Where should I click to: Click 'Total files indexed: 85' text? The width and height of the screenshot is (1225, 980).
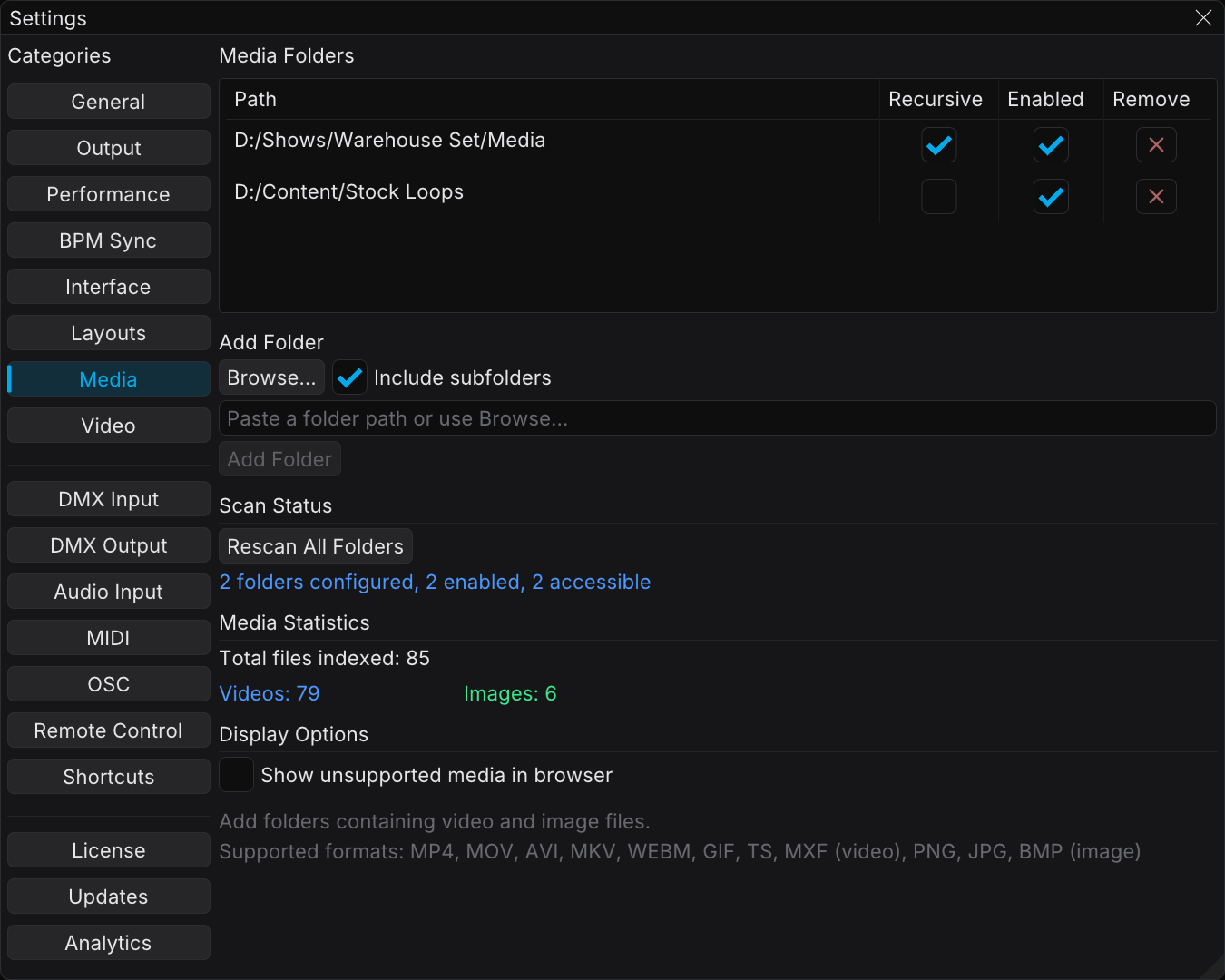pos(325,658)
